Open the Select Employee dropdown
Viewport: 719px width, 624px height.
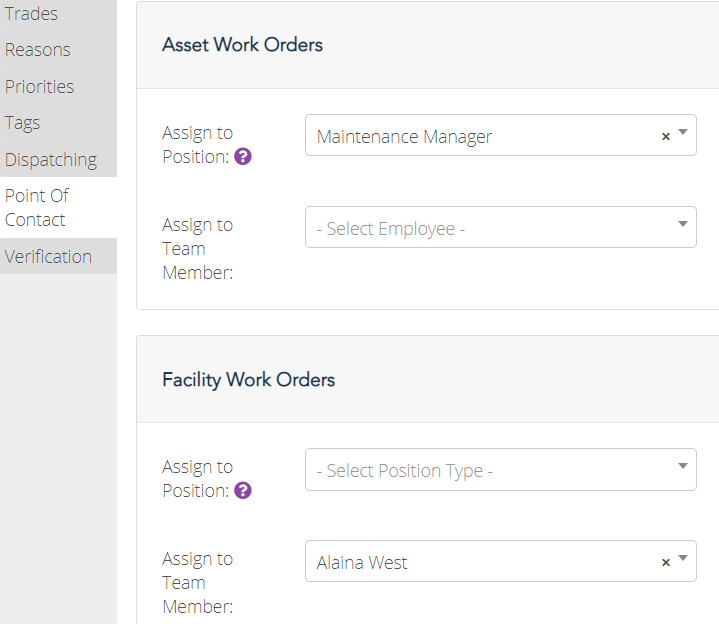point(501,227)
